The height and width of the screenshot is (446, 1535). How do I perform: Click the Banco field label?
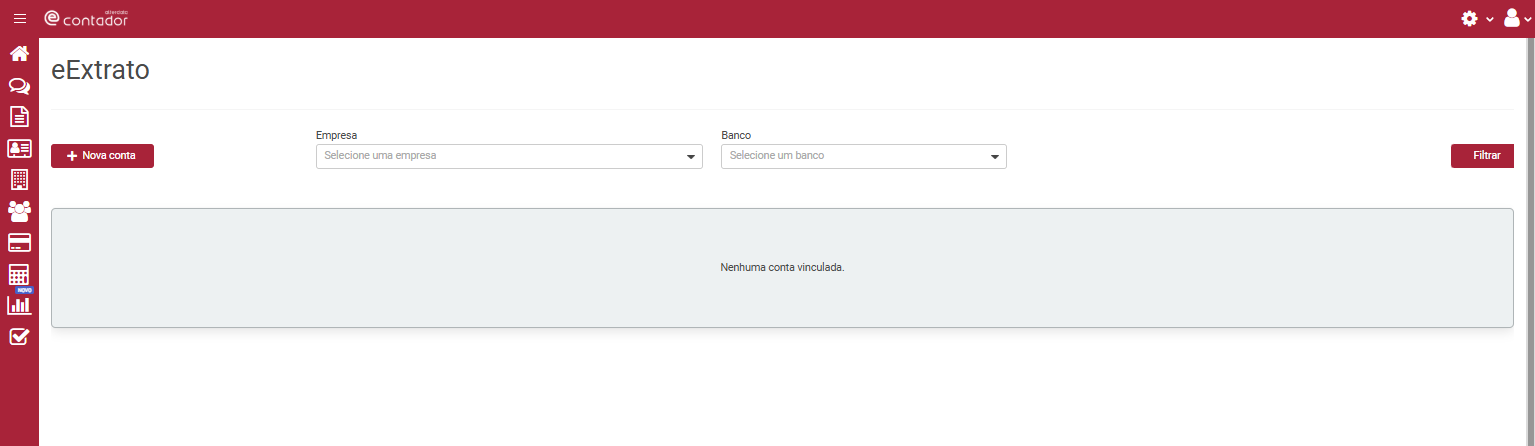(736, 135)
